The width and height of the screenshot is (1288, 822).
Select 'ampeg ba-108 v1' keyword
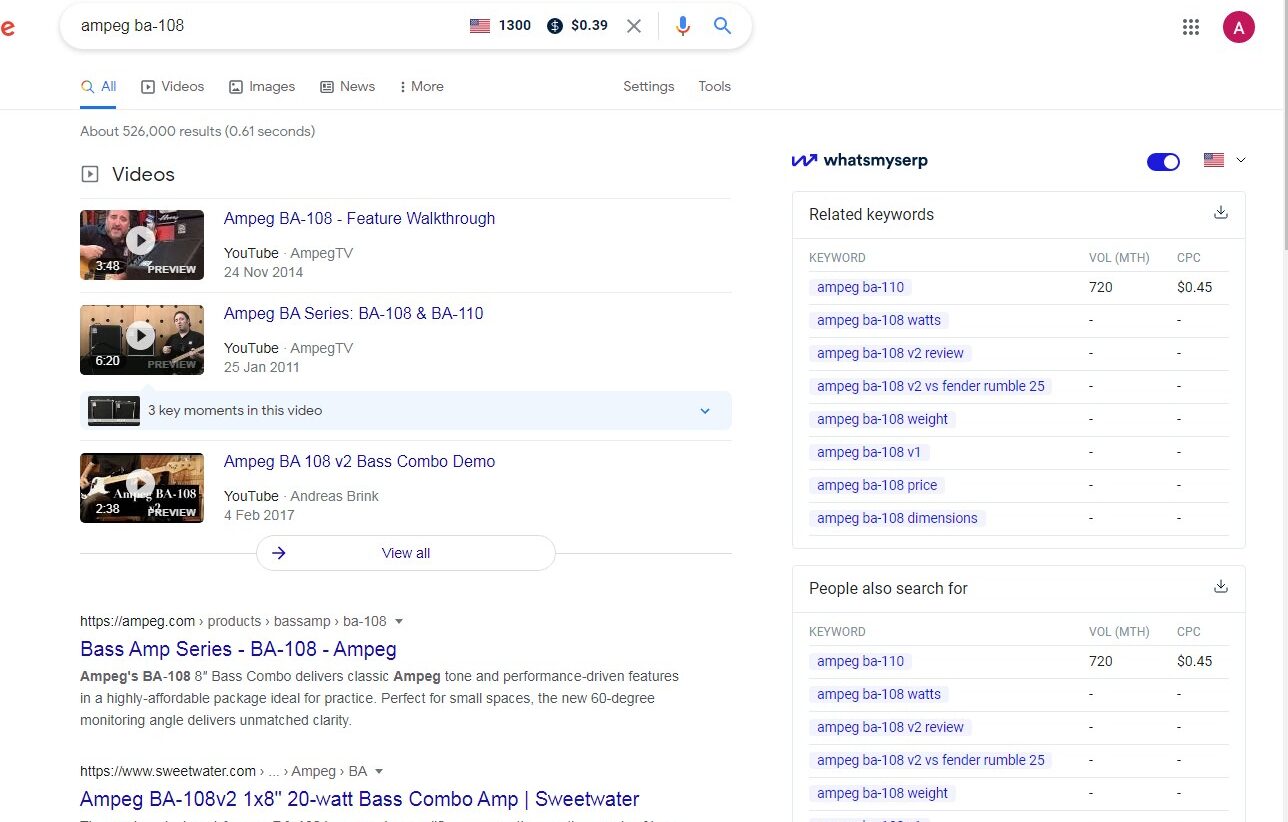point(869,452)
